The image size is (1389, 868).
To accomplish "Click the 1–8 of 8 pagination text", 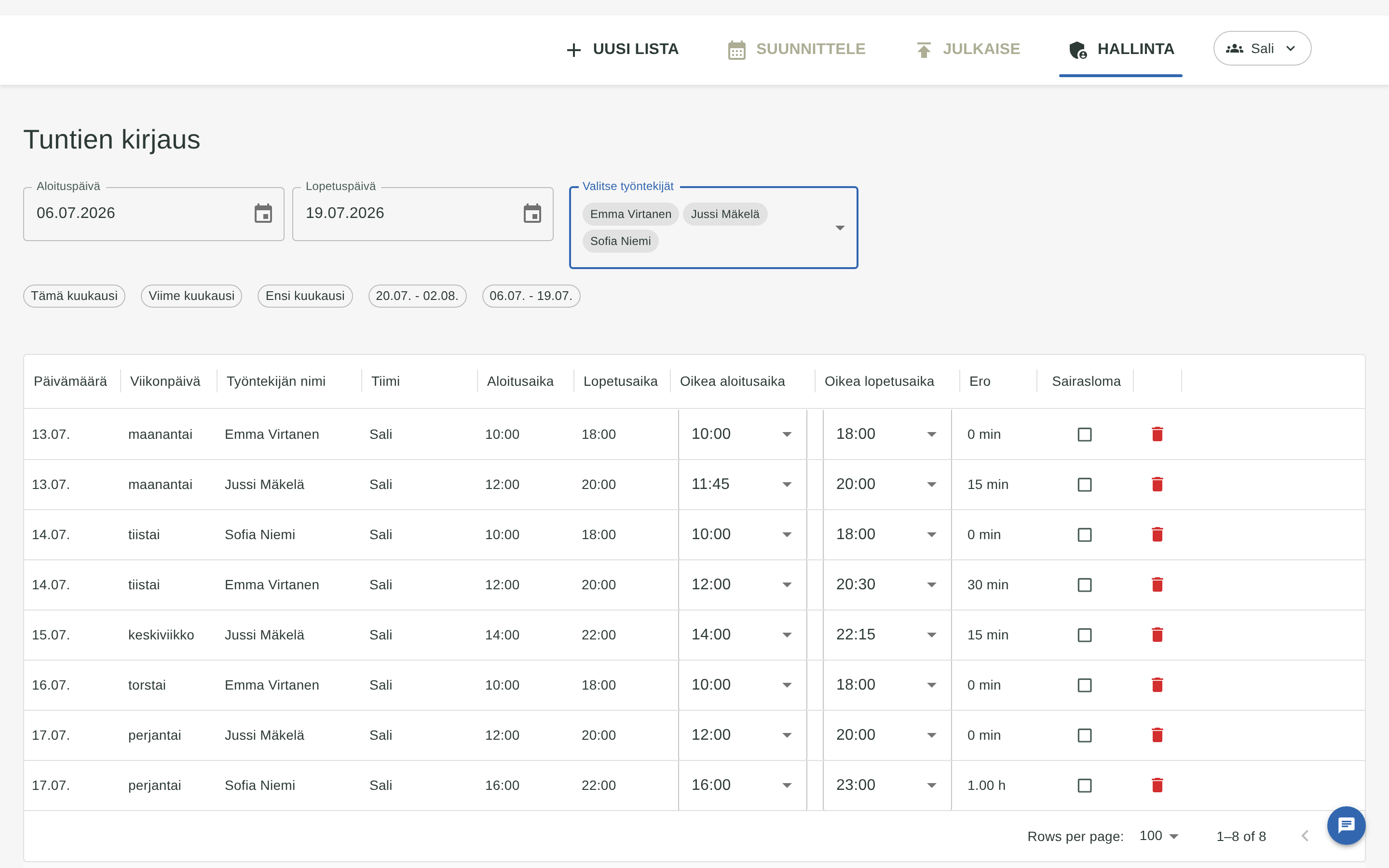I will coord(1241,837).
